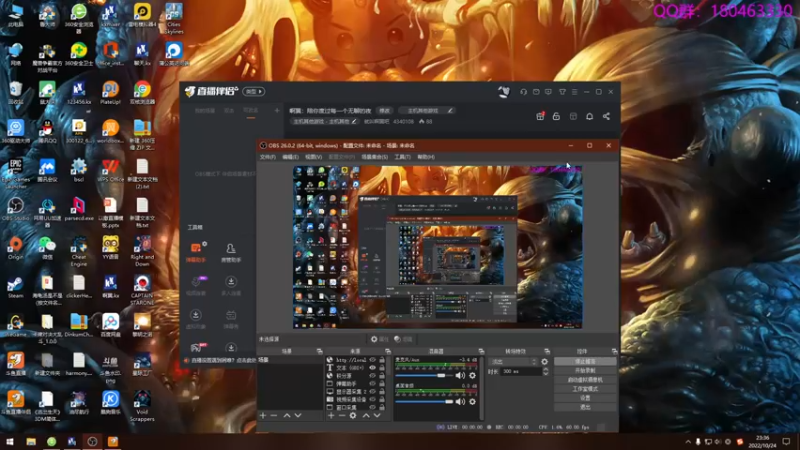Open gift box icon in streaming companion
This screenshot has width=800, height=450.
540,116
